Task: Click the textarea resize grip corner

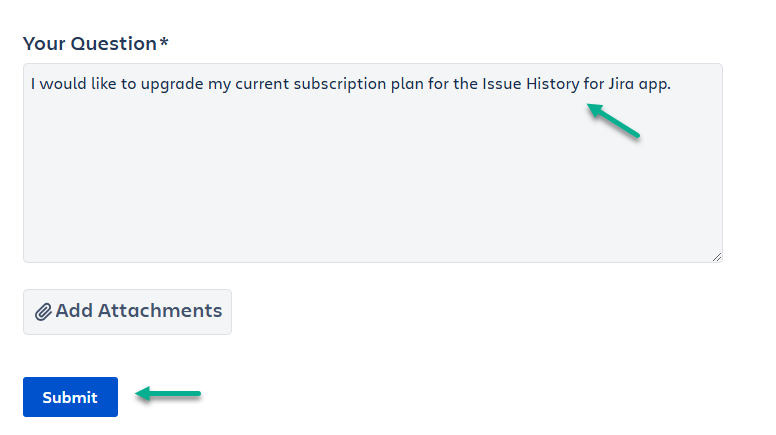Action: pos(716,256)
